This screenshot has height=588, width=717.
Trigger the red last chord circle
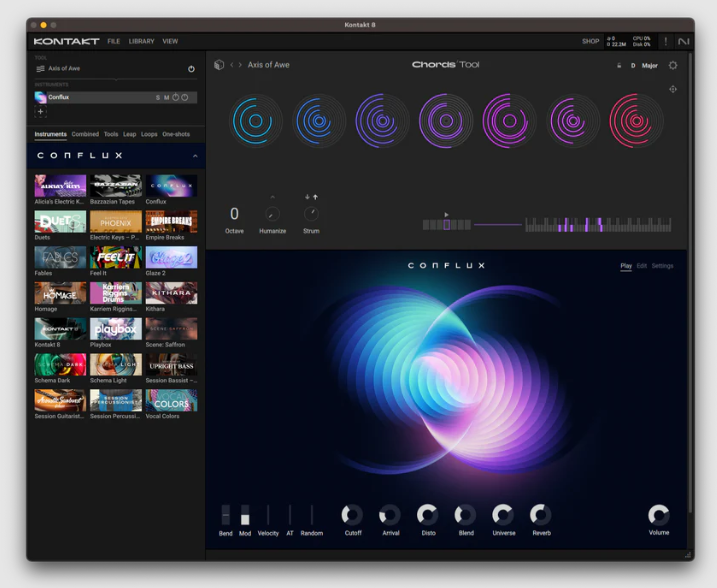click(x=636, y=121)
